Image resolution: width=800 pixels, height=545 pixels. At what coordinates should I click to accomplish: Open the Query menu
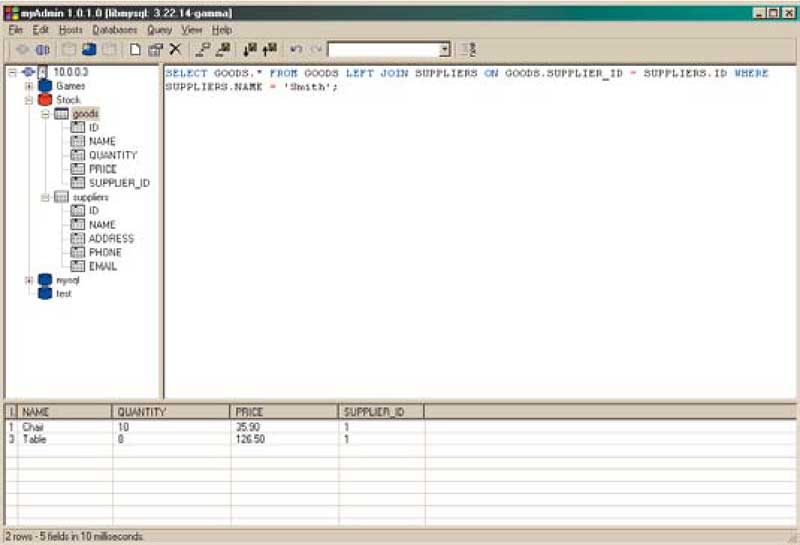tap(160, 30)
